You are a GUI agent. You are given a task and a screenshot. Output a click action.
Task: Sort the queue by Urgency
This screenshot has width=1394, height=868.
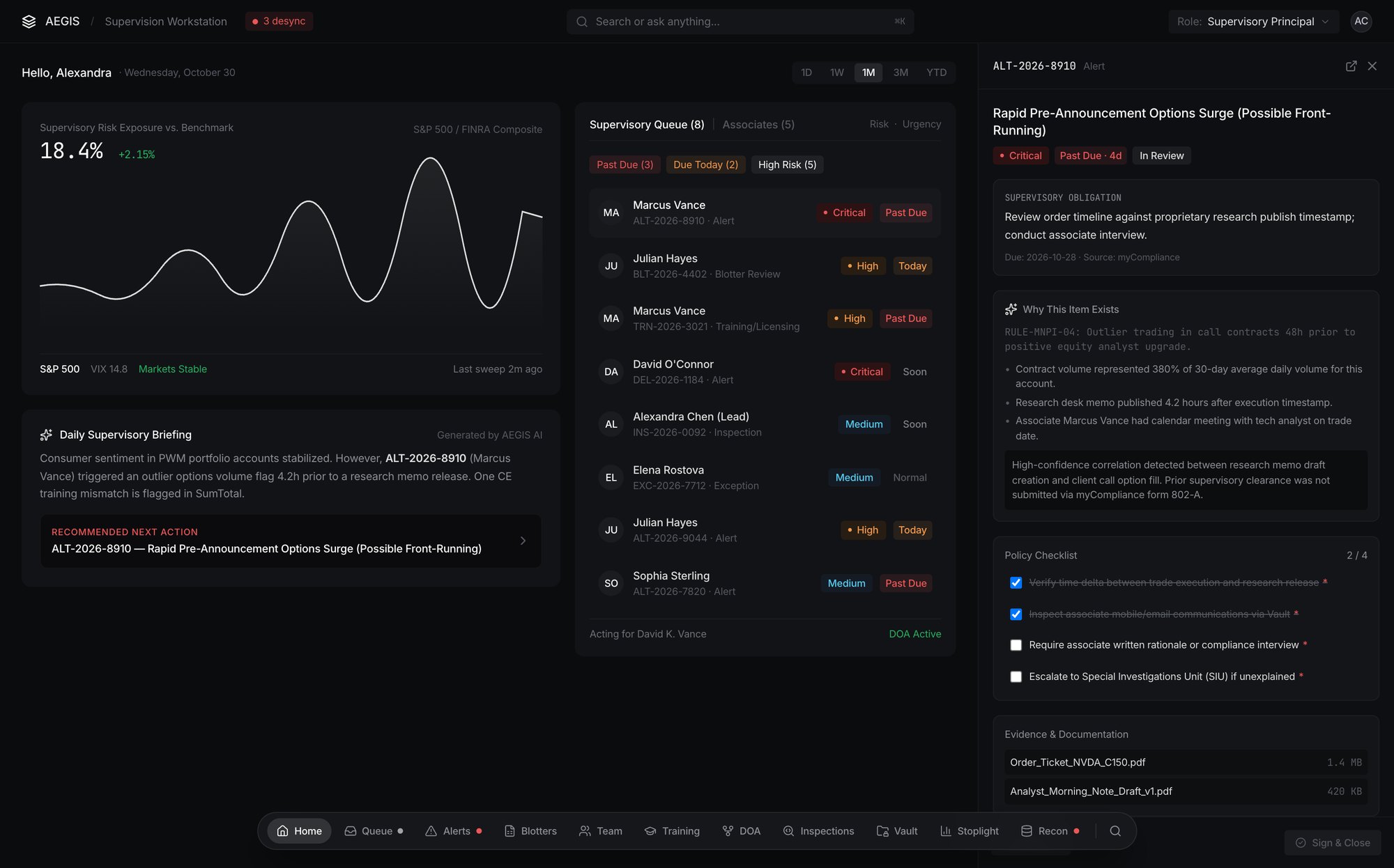click(921, 124)
